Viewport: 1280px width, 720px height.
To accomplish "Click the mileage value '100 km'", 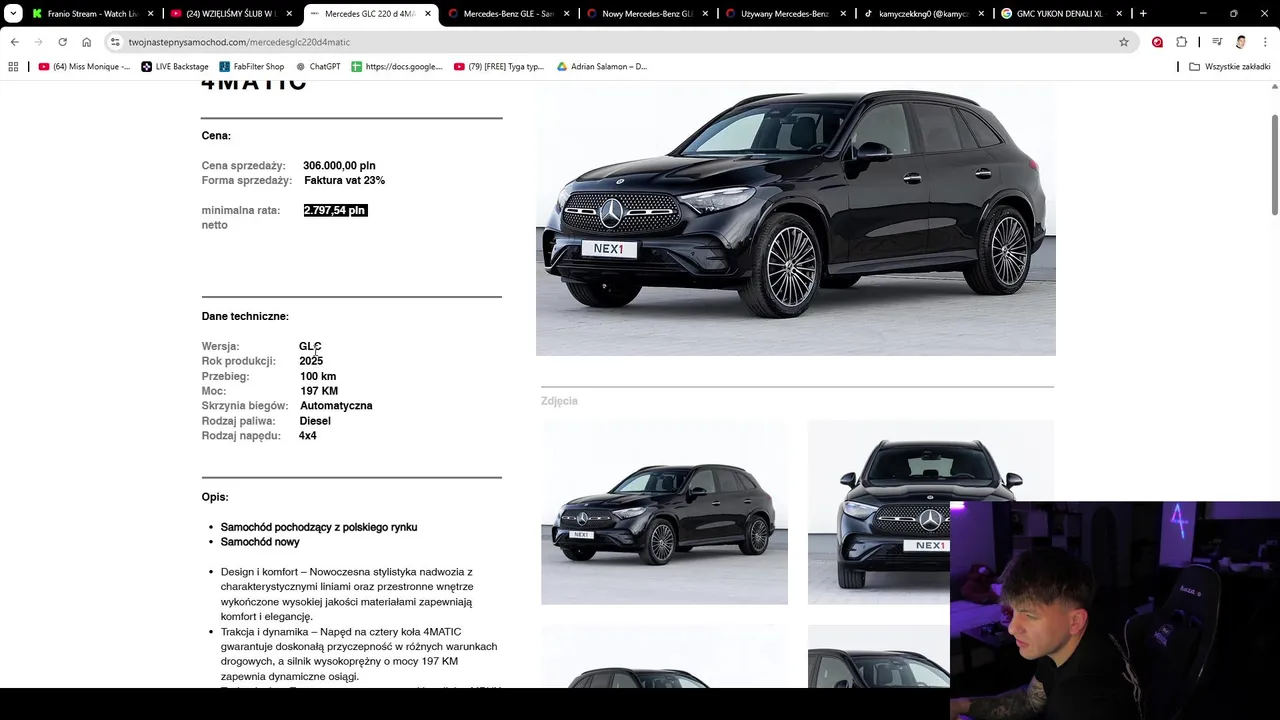I will [318, 377].
